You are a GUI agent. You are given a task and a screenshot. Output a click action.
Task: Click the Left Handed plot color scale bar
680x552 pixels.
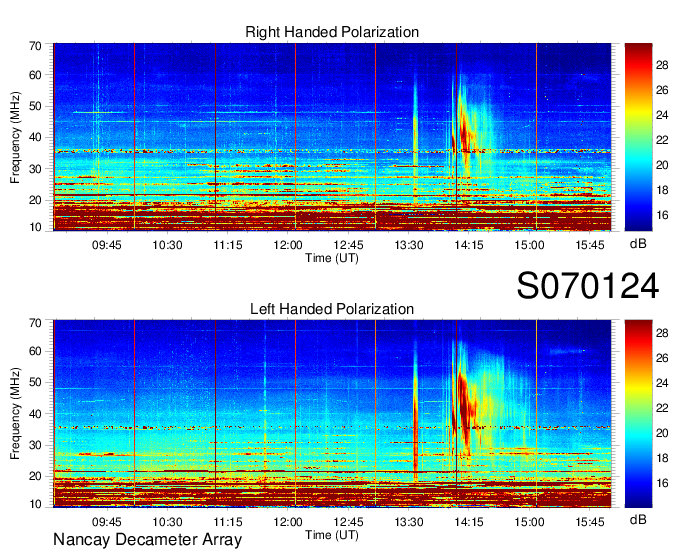click(638, 414)
